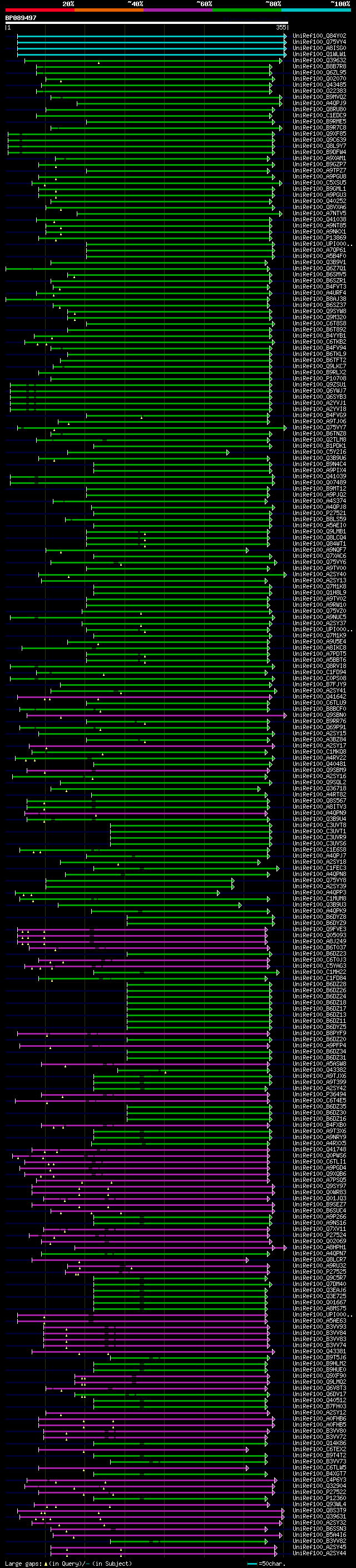356x1568 pixels.
Task: Click the UniRef100_C6TLW5 label
Action: click(319, 1467)
